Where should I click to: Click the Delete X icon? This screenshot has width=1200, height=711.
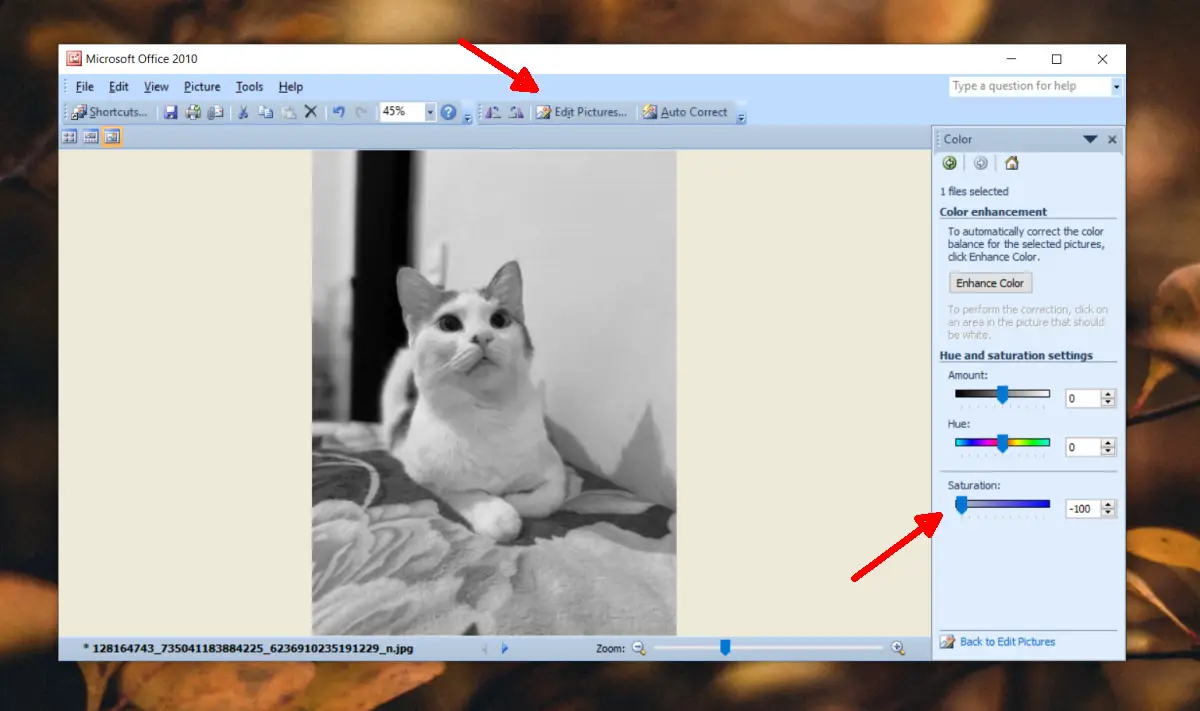[x=310, y=112]
